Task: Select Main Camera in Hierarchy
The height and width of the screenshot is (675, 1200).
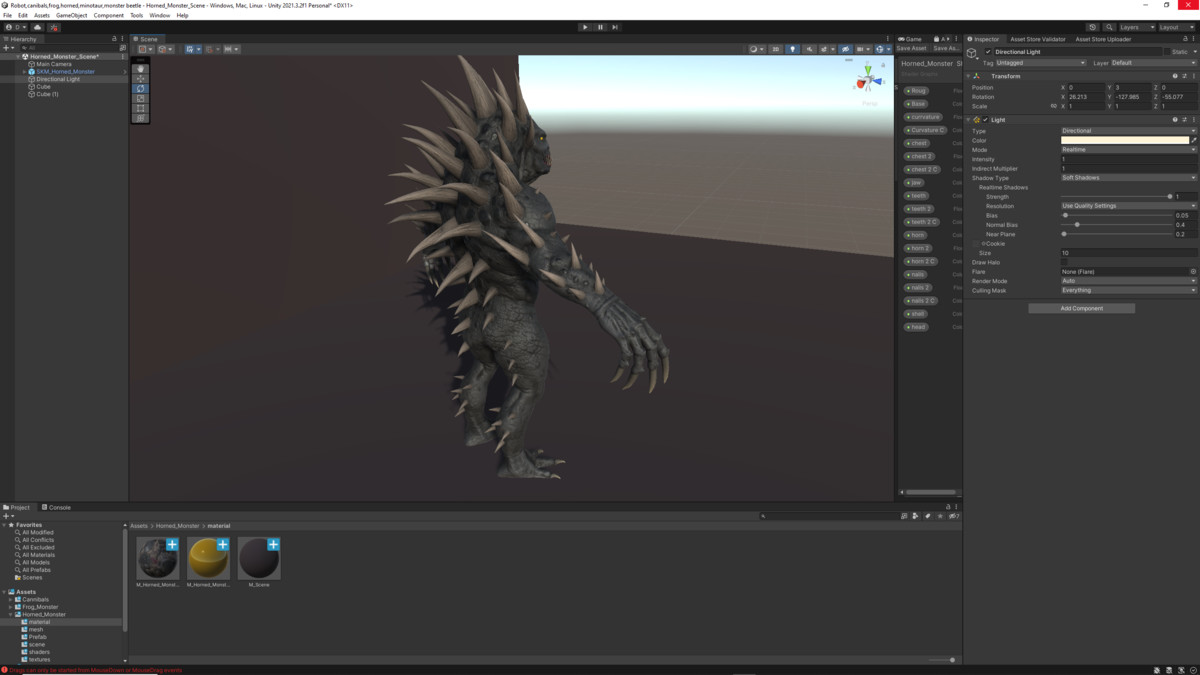Action: pyautogui.click(x=54, y=64)
